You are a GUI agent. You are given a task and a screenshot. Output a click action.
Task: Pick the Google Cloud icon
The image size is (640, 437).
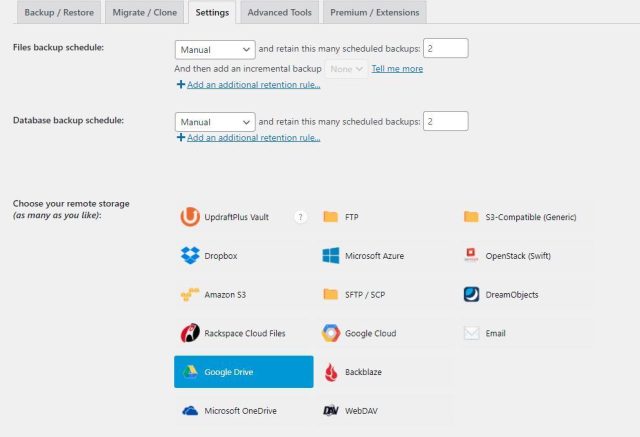(331, 333)
